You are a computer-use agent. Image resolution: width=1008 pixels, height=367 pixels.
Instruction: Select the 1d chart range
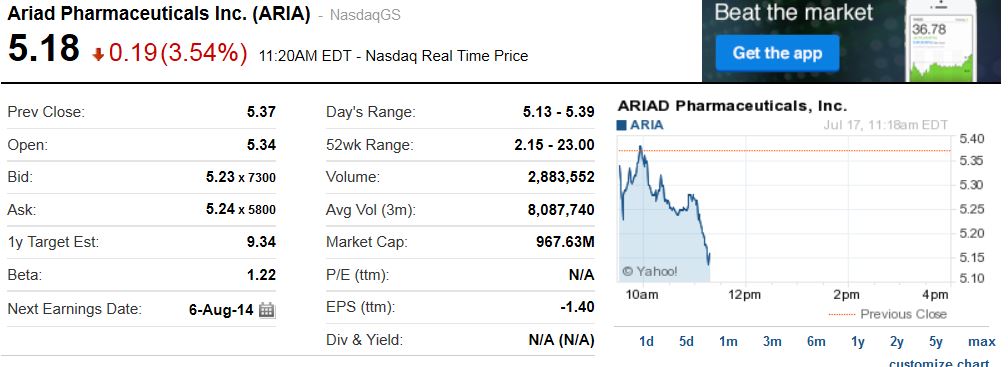coord(646,342)
